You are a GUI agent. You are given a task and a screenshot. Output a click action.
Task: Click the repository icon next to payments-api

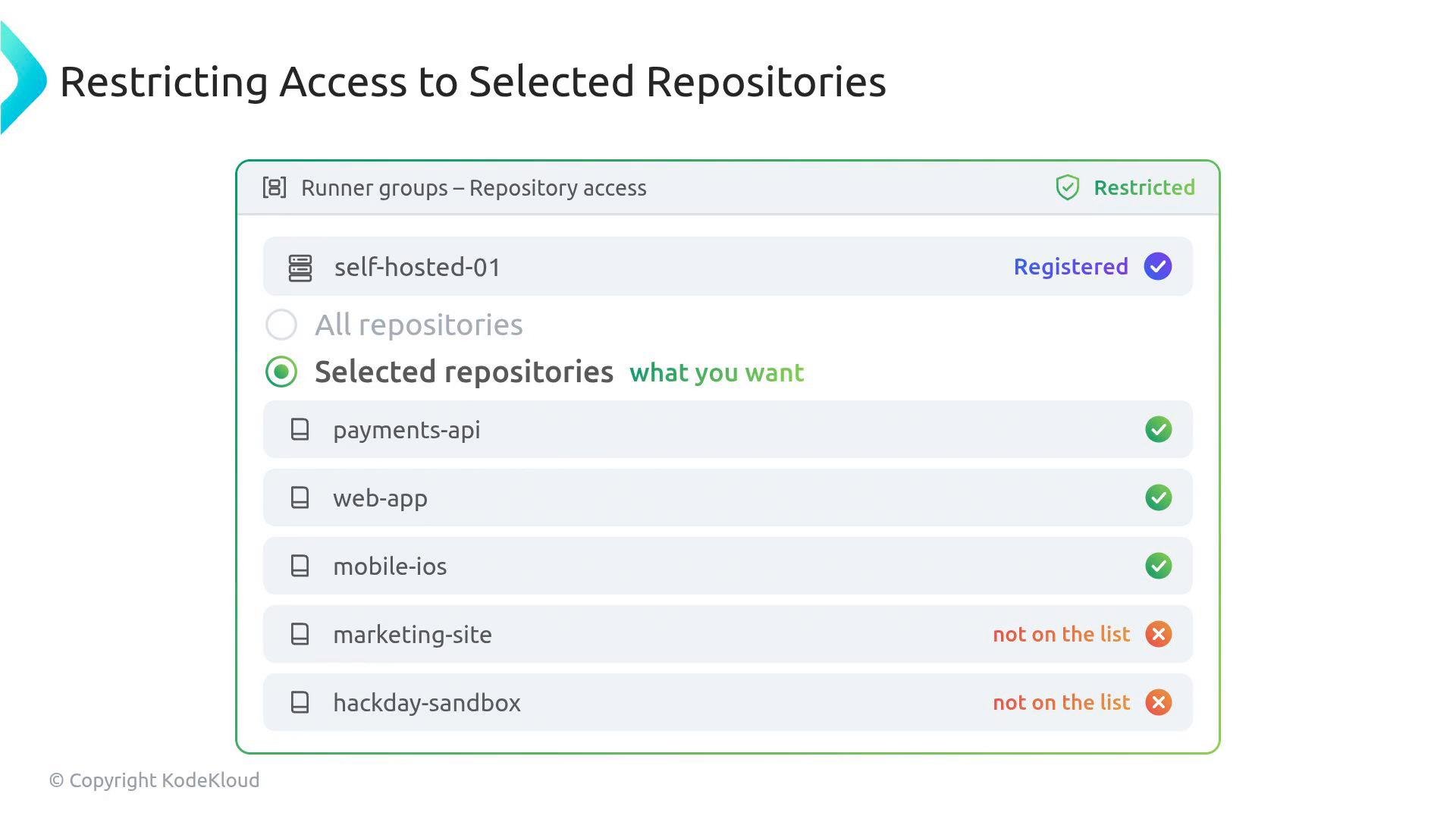point(300,429)
